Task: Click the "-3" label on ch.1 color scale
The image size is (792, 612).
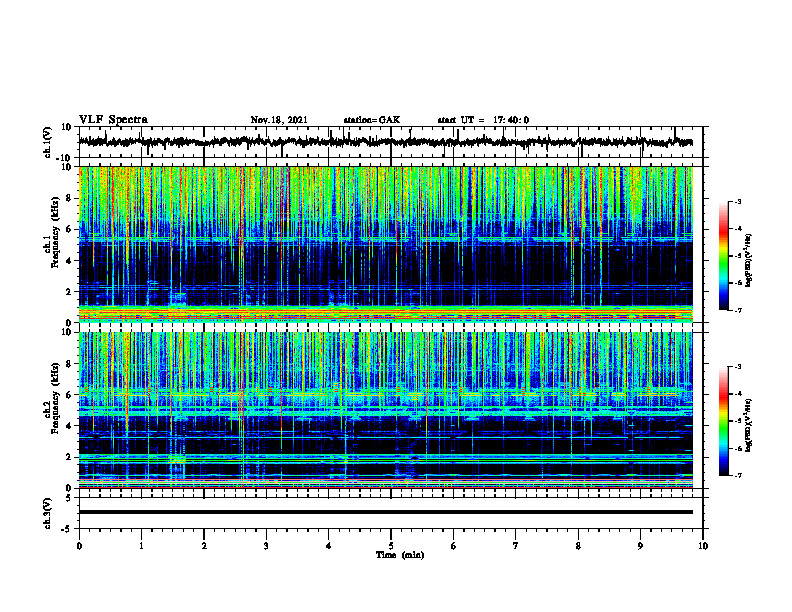Action: 737,201
